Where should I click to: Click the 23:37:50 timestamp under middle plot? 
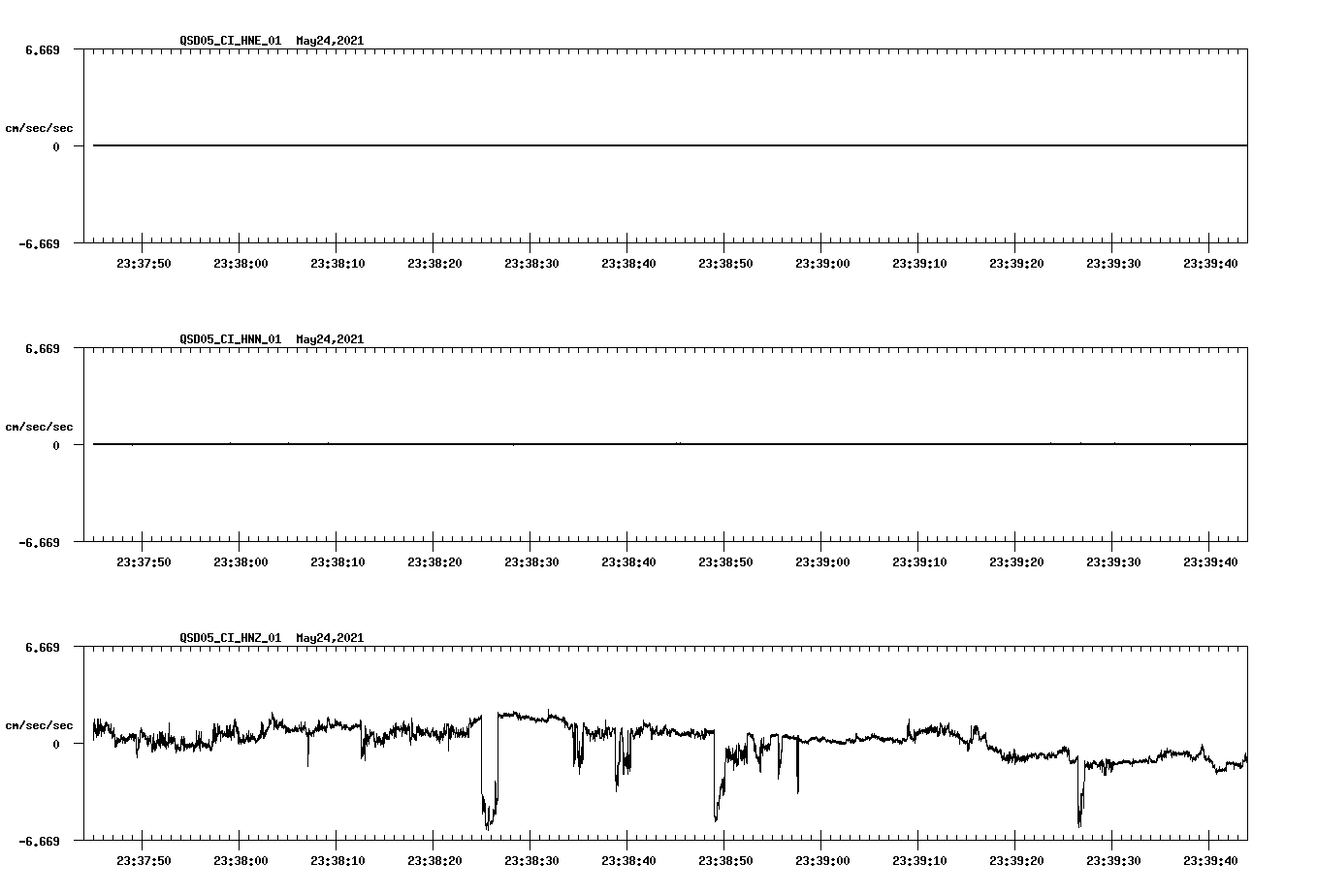[143, 560]
